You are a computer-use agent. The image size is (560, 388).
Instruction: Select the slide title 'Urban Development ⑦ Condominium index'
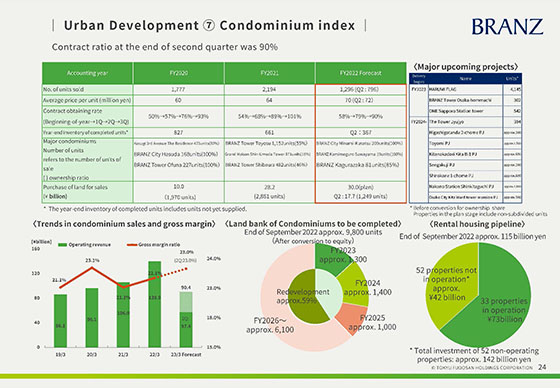click(209, 25)
